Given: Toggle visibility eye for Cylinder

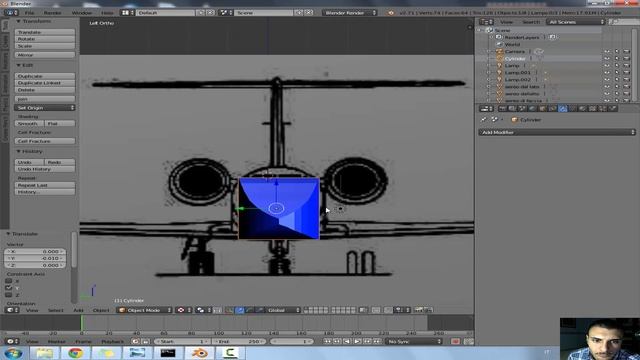Looking at the screenshot, I should coord(607,58).
